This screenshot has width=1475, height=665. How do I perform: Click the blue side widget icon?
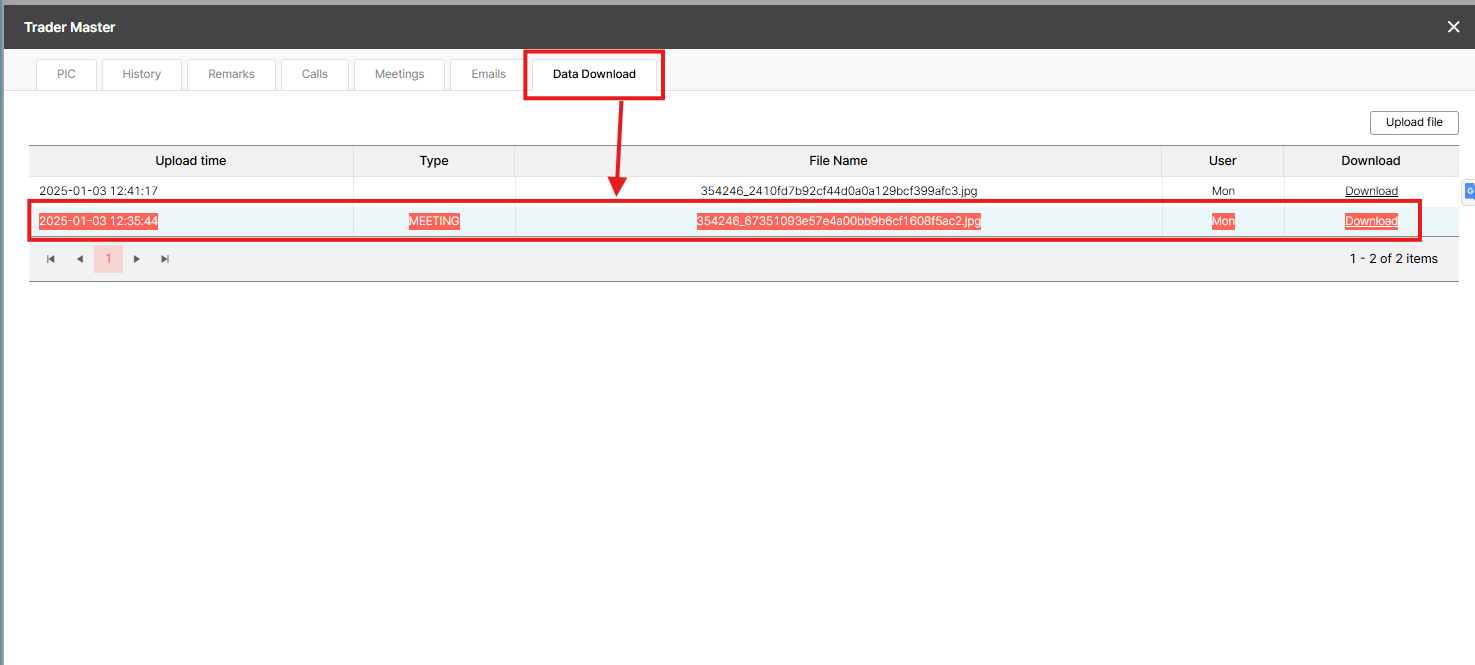(x=1469, y=192)
